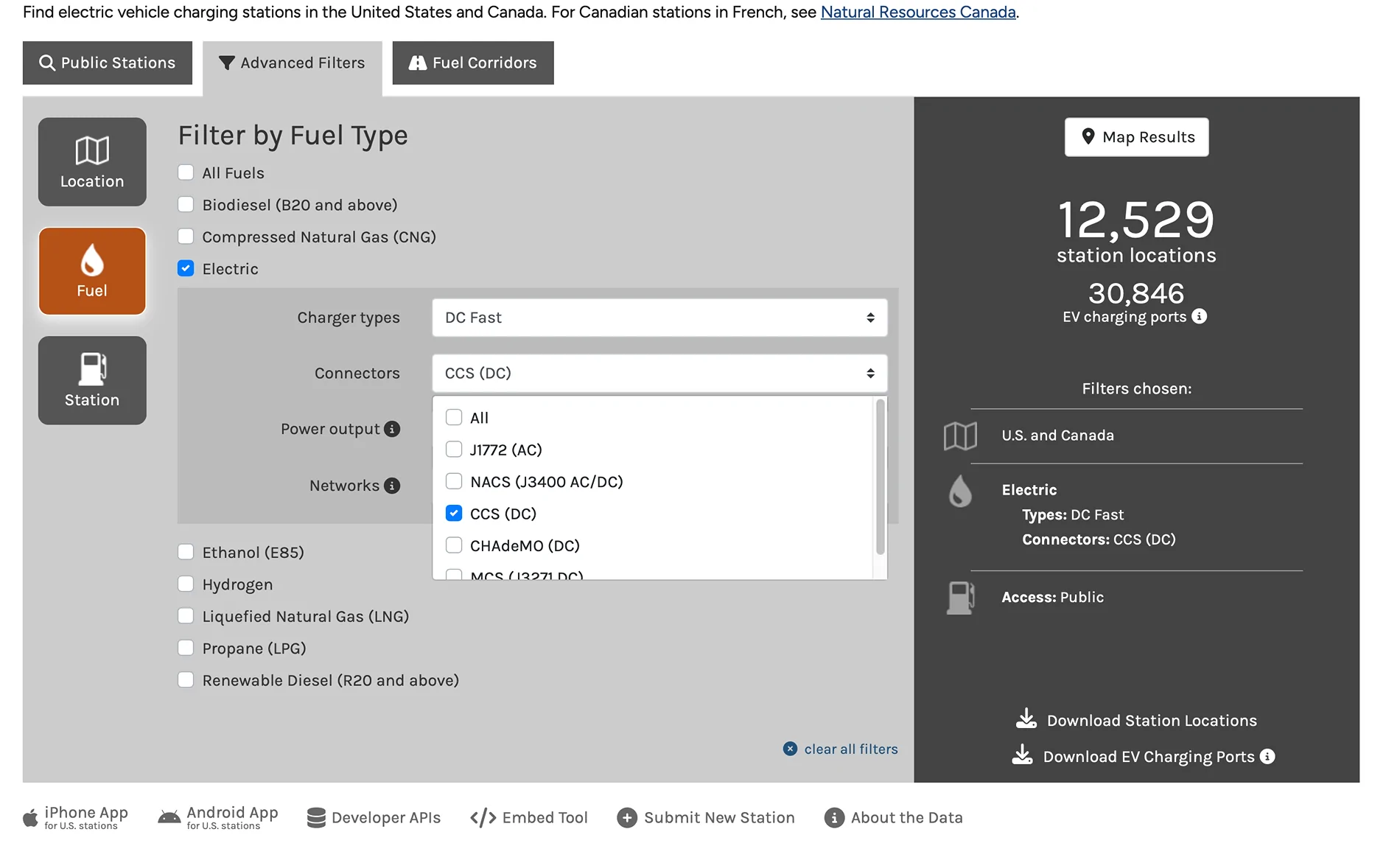Check the All Fuels checkbox
The width and height of the screenshot is (1400, 860).
point(186,172)
